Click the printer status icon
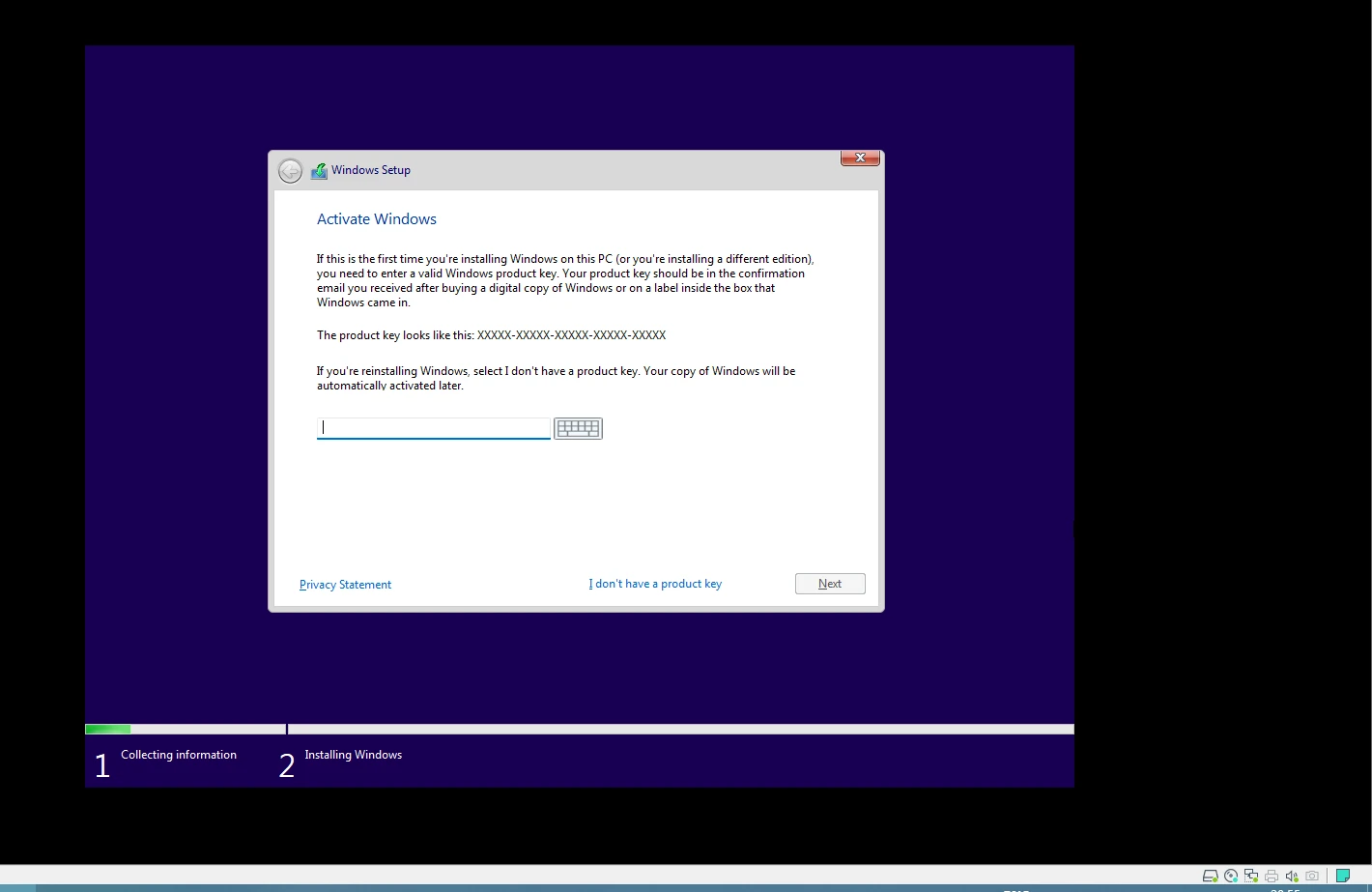The height and width of the screenshot is (892, 1372). pos(1272,877)
